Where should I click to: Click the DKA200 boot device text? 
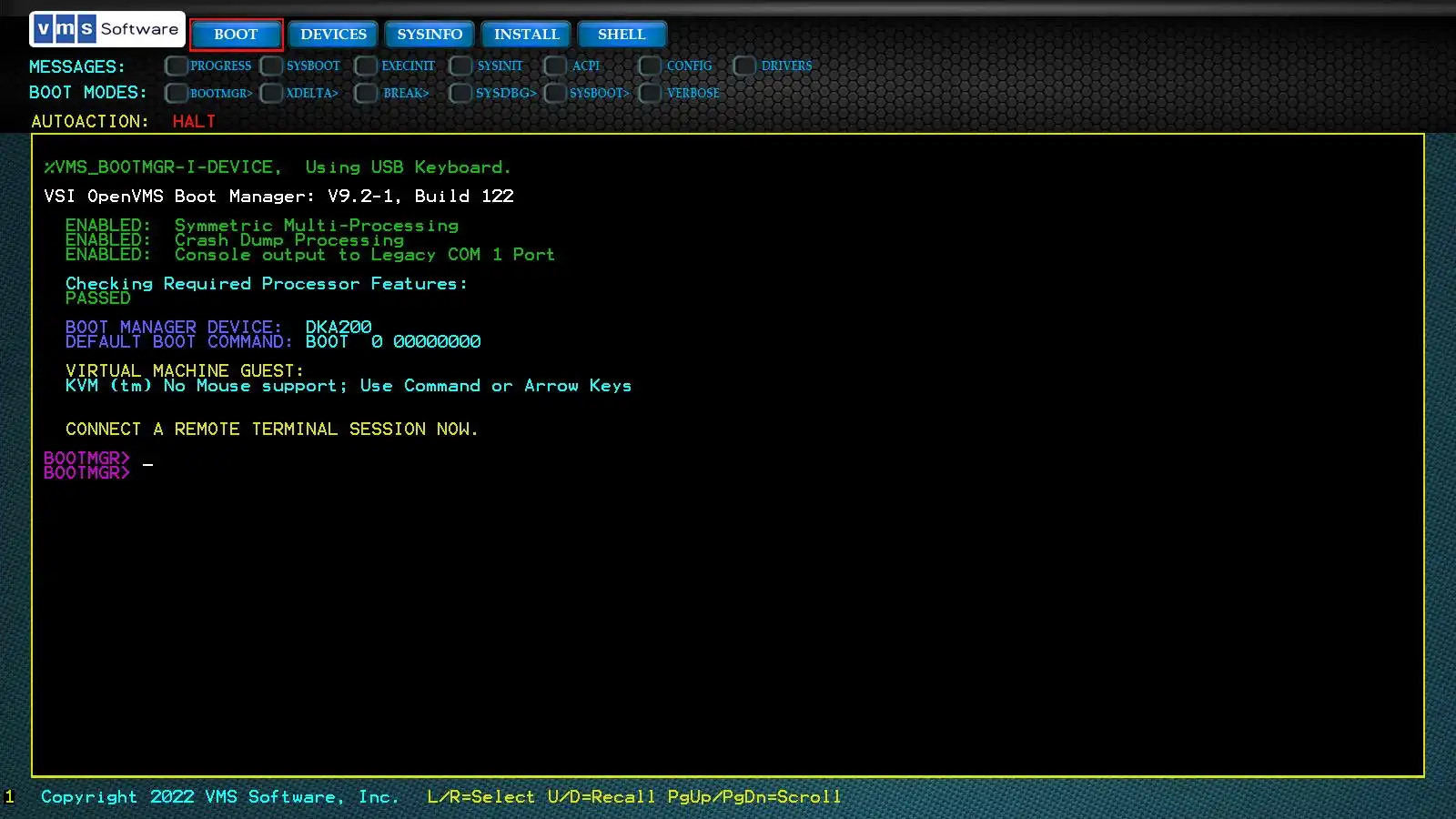pos(339,327)
